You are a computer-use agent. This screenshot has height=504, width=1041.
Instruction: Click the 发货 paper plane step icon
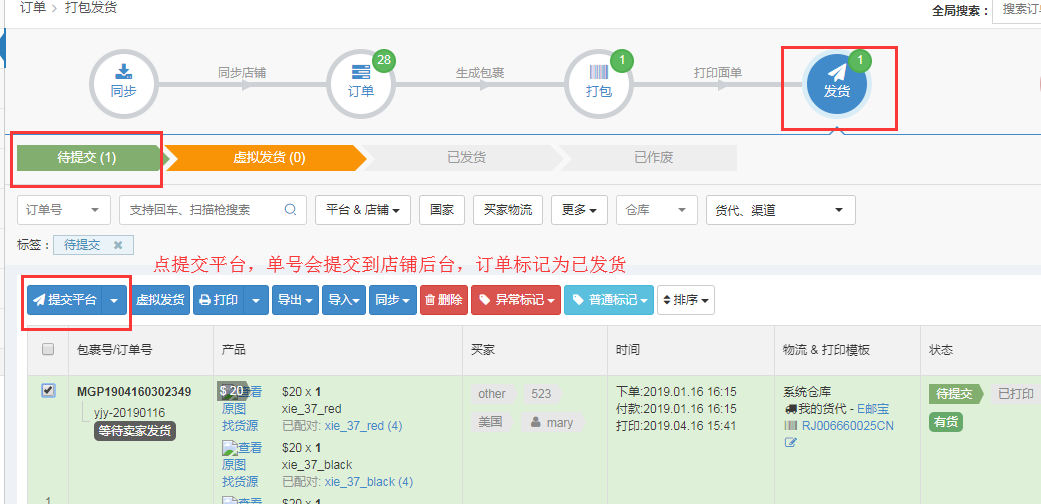[837, 82]
